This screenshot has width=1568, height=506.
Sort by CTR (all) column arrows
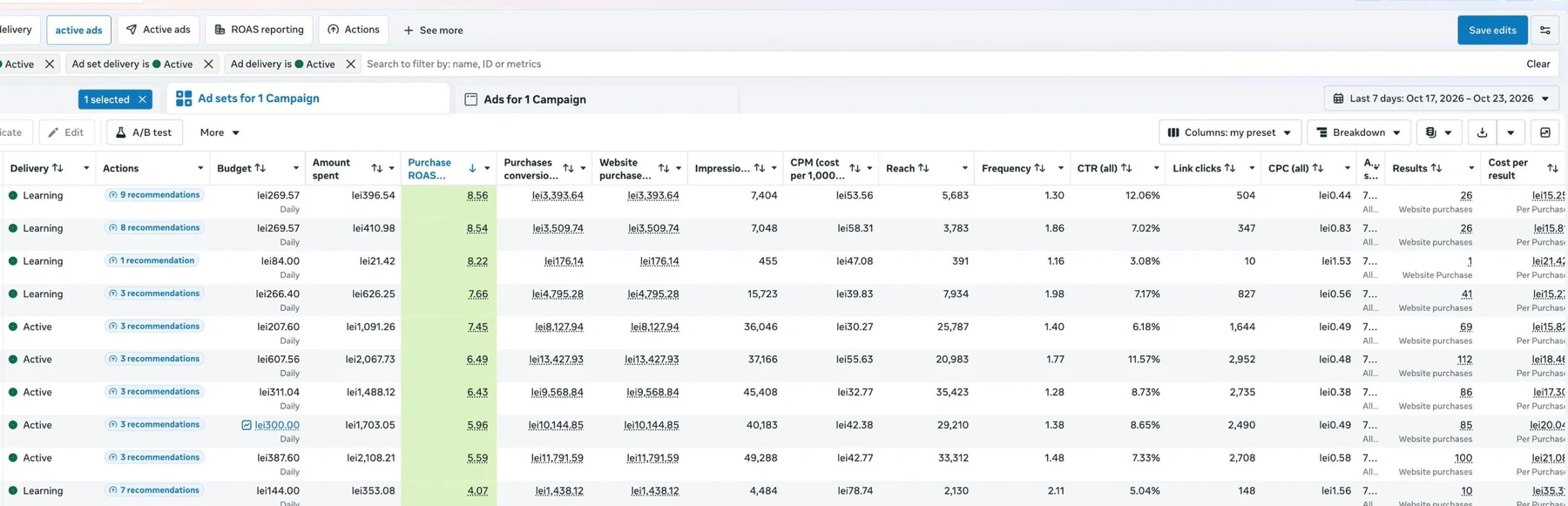point(1126,168)
